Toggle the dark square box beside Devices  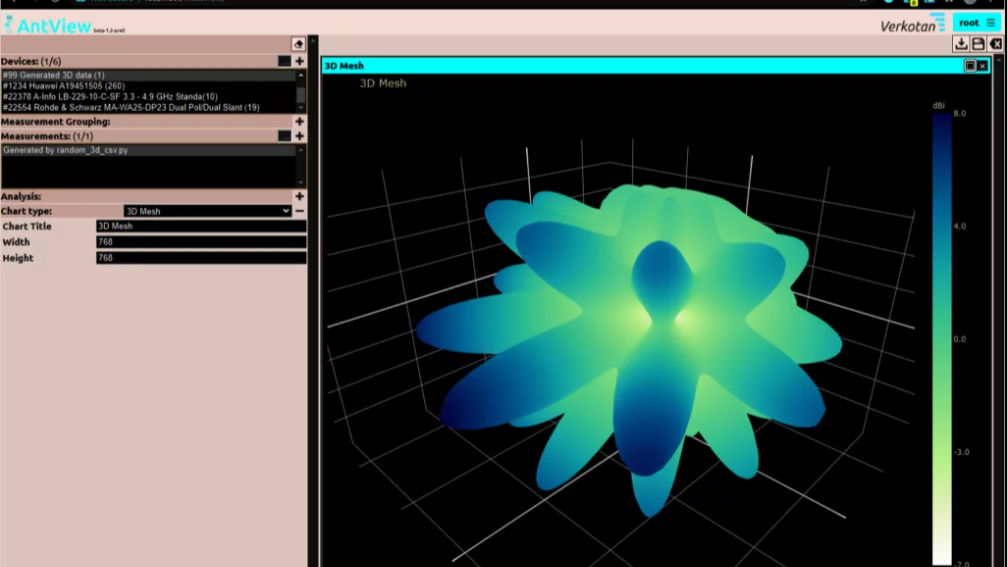(x=284, y=61)
